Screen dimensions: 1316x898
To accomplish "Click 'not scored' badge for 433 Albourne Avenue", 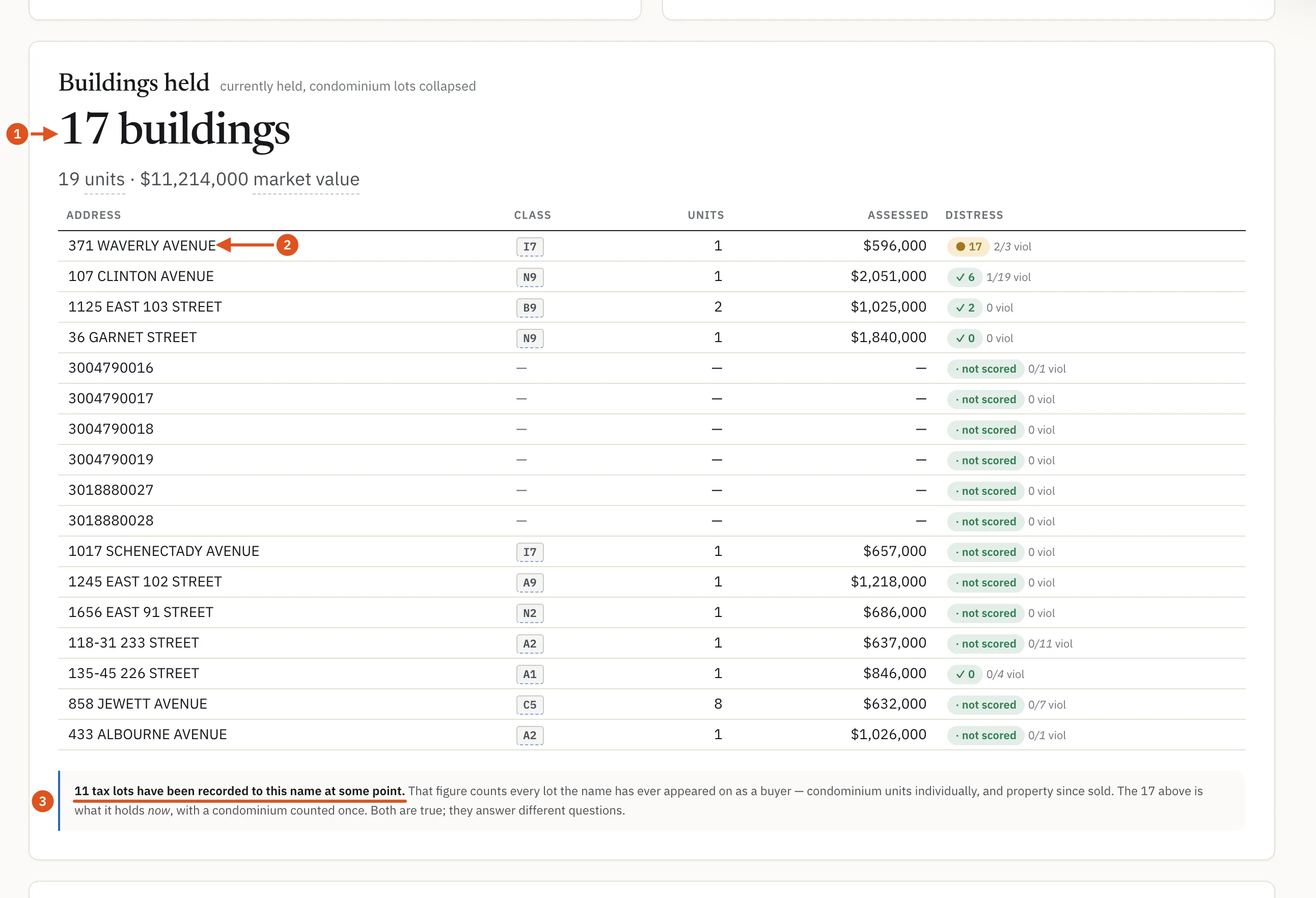I will (x=985, y=736).
